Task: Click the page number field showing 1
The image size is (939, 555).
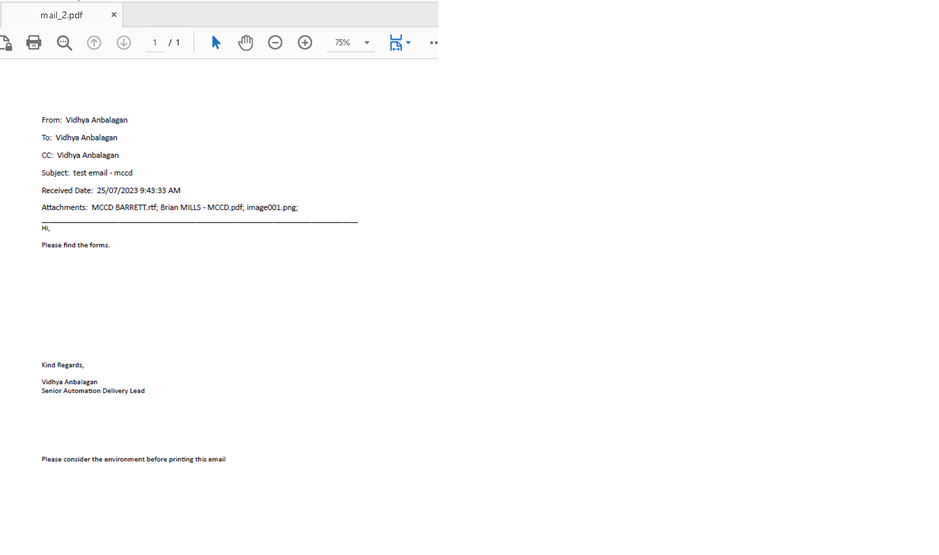Action: coord(155,43)
